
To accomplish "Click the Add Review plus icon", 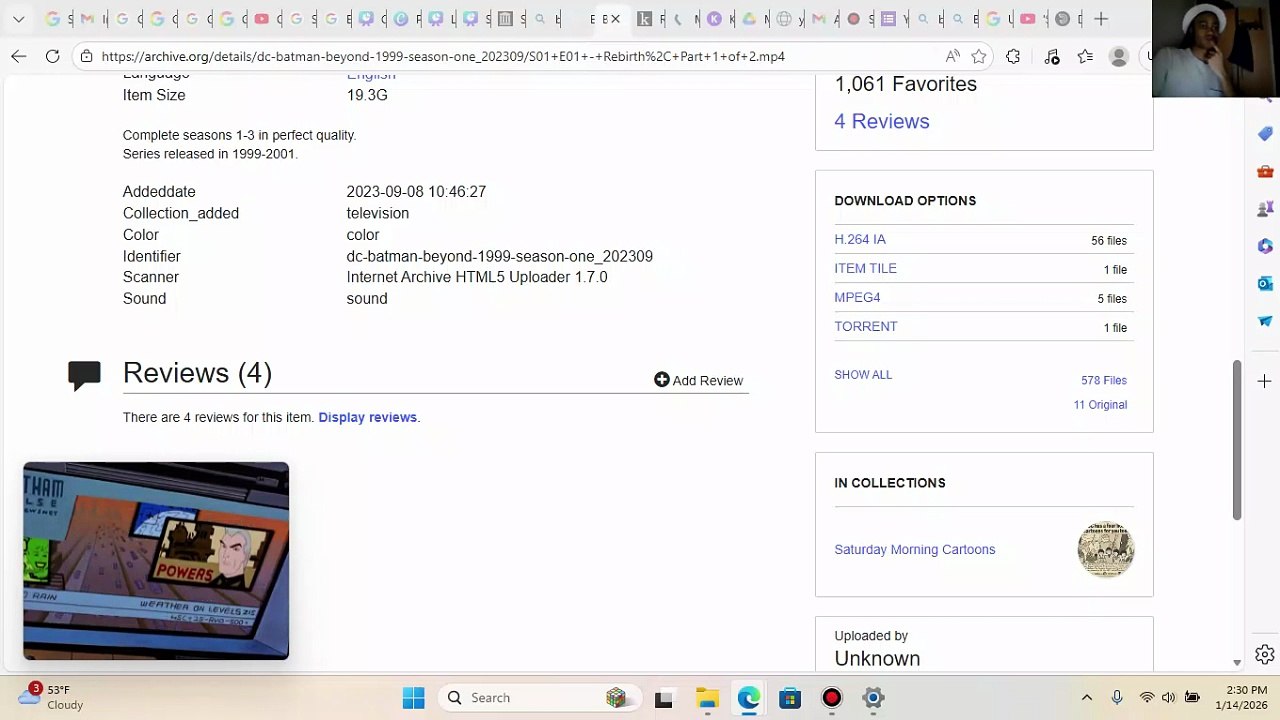I will (661, 380).
